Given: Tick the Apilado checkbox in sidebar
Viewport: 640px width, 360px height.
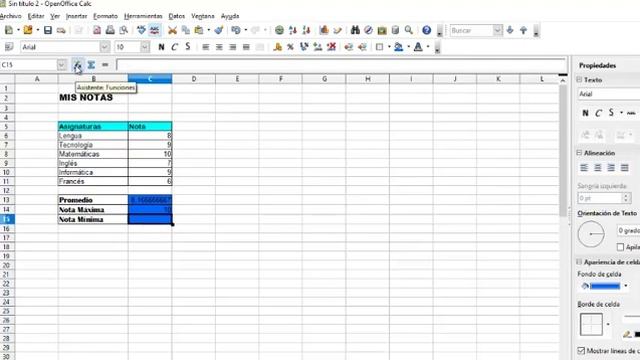Looking at the screenshot, I should click(620, 247).
